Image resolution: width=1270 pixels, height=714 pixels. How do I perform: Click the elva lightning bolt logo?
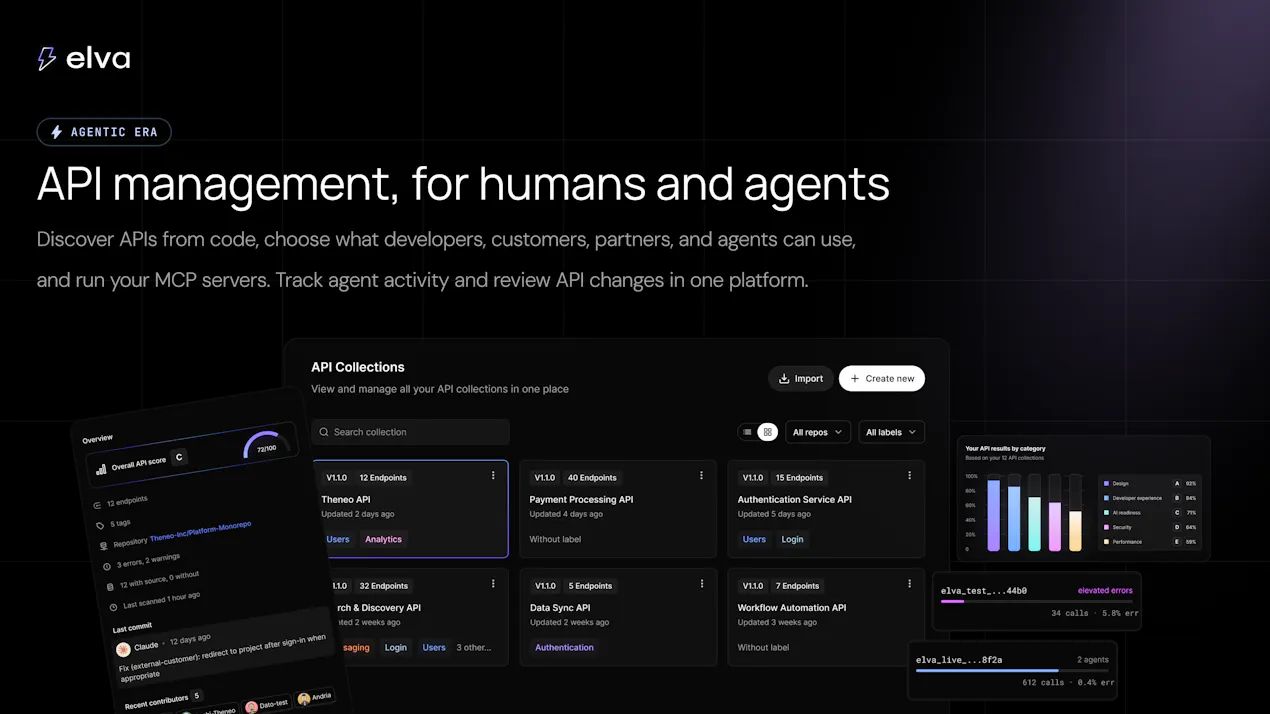46,58
